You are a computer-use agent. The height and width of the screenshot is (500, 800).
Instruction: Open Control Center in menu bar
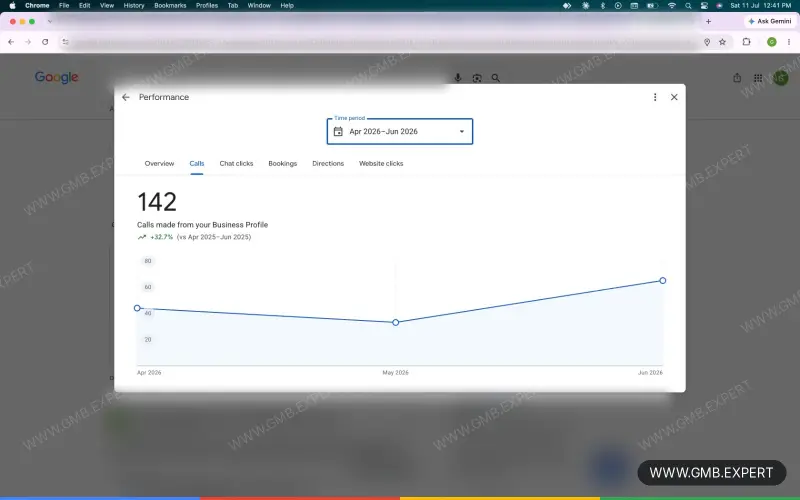click(x=704, y=6)
